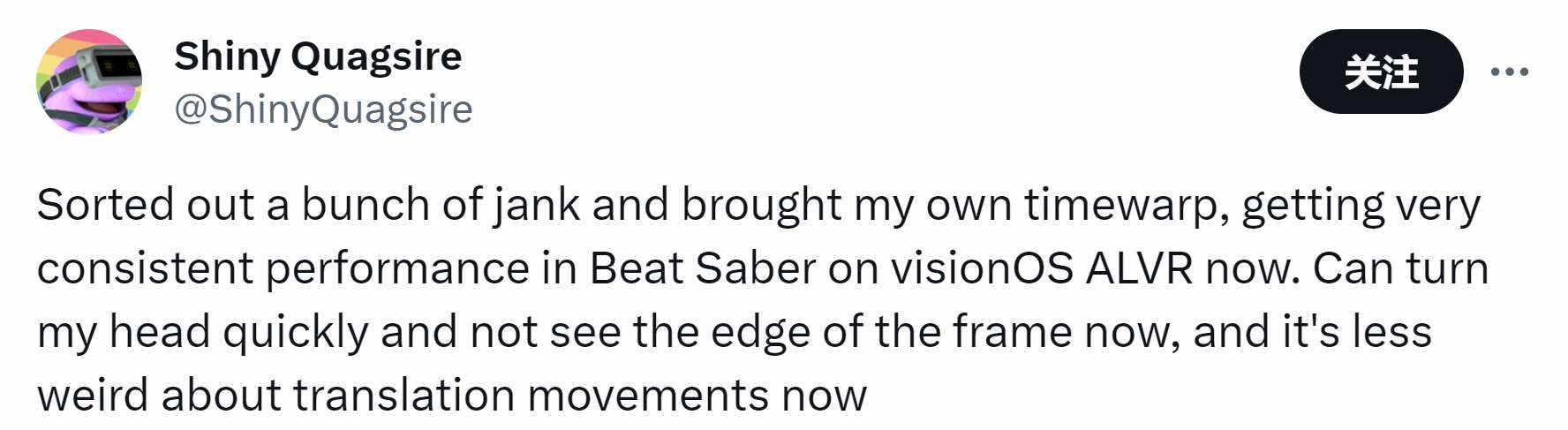Click the word 'weird' in the tweet

point(92,395)
